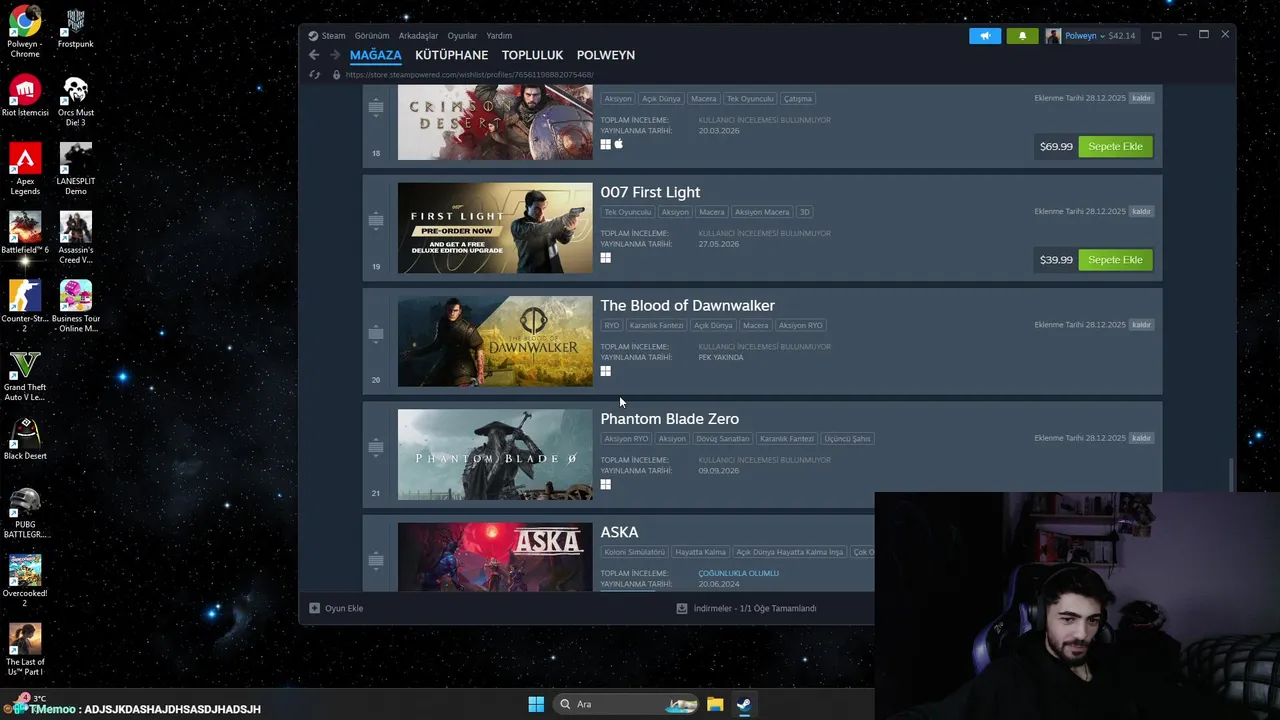The width and height of the screenshot is (1280, 720).
Task: Click the Dövüş Sanatları tag on Phantom Blade Zero
Action: tap(722, 439)
